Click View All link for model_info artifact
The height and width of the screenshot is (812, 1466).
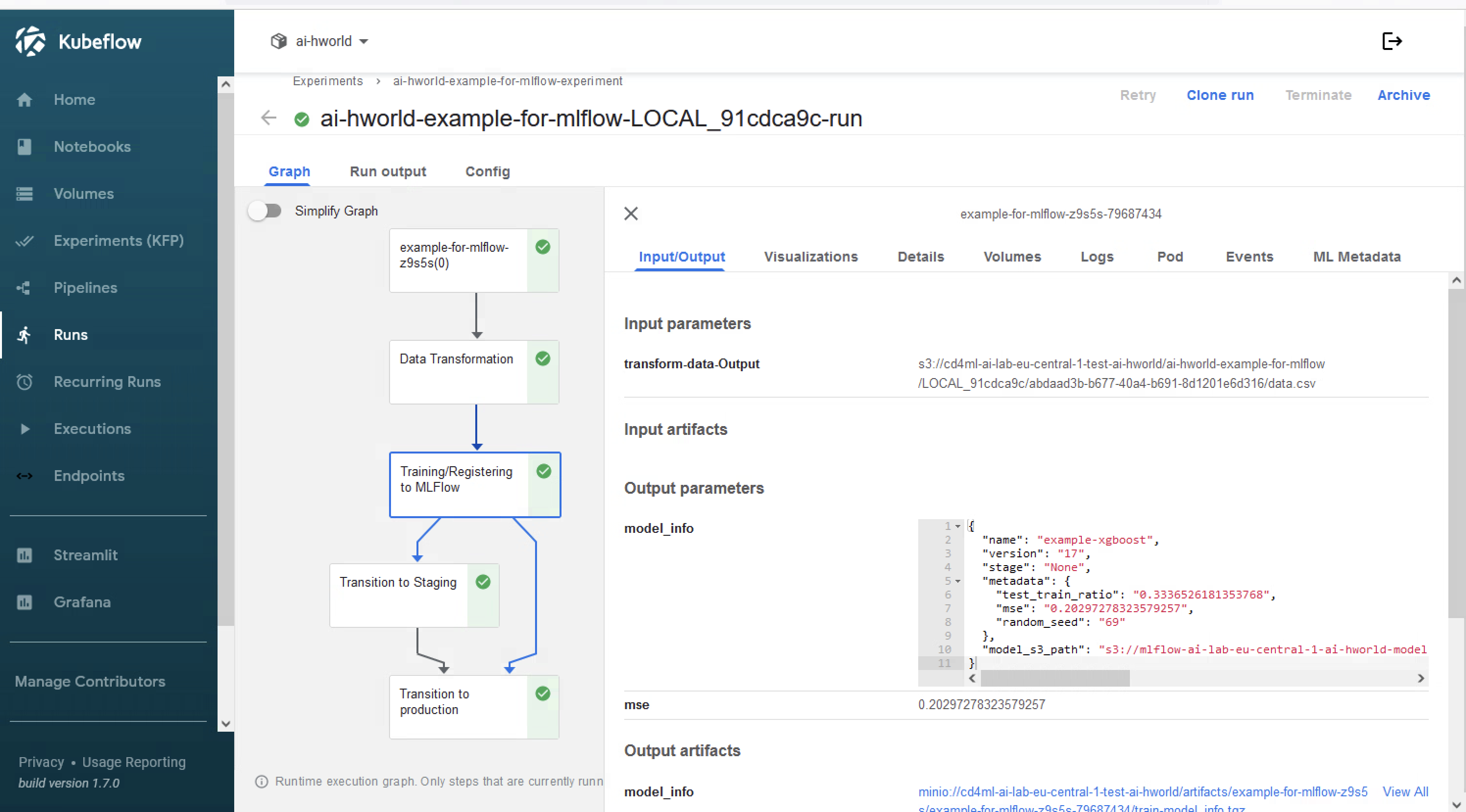(x=1405, y=791)
